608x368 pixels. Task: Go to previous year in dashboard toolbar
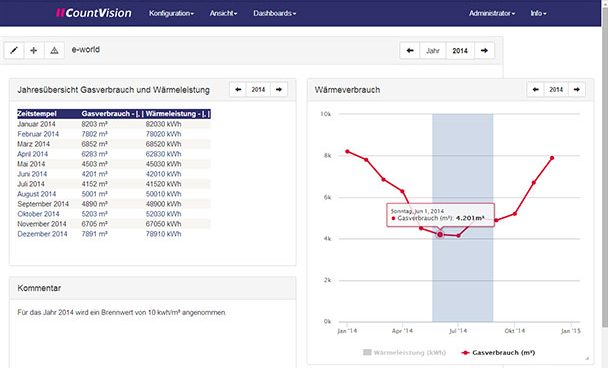point(410,50)
